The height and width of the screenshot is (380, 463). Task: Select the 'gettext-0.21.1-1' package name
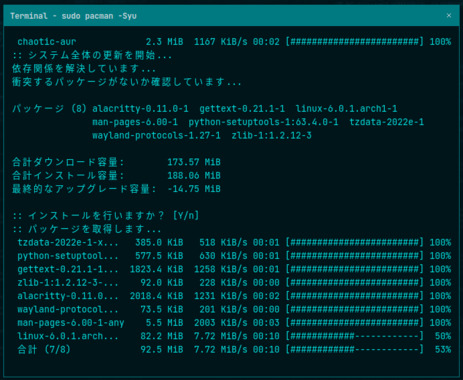(x=242, y=109)
